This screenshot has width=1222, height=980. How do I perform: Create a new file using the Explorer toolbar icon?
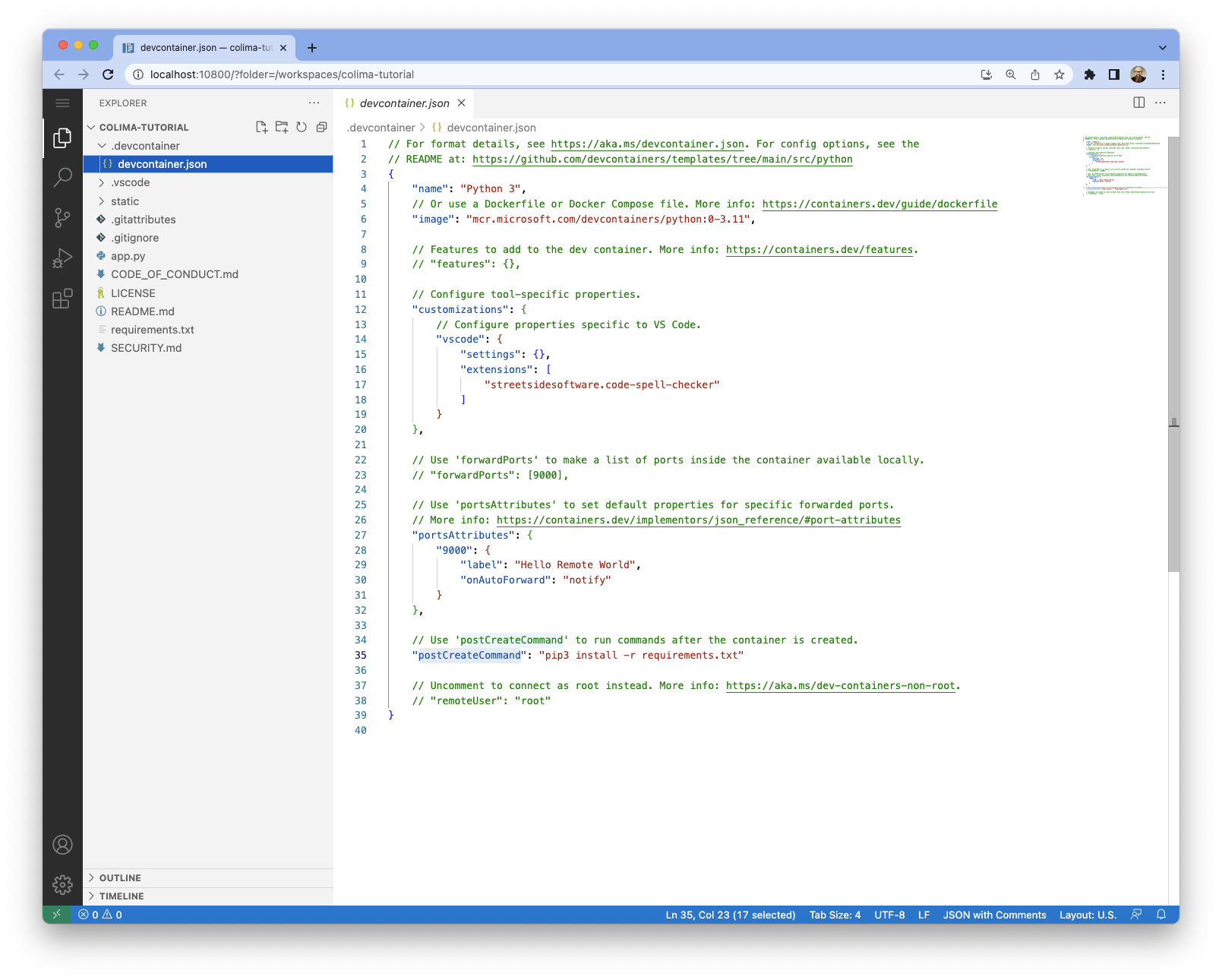pyautogui.click(x=261, y=127)
